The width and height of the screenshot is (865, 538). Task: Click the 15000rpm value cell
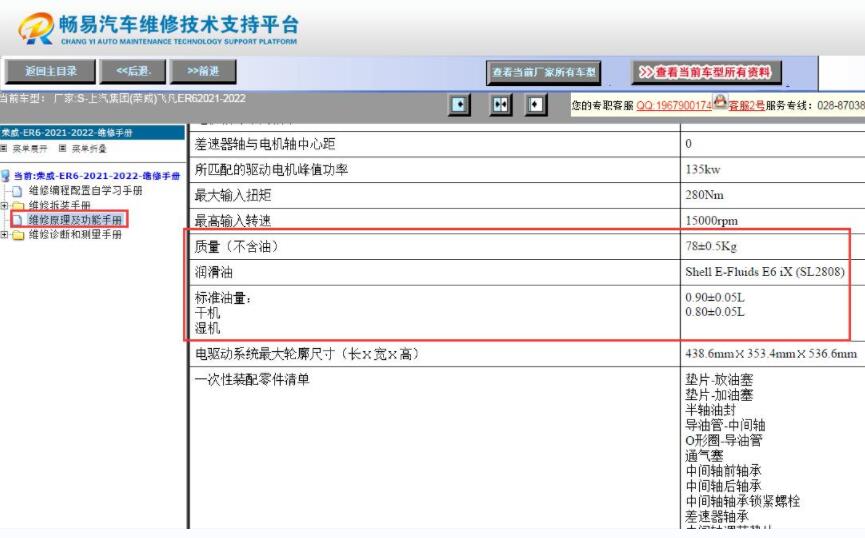(x=772, y=221)
